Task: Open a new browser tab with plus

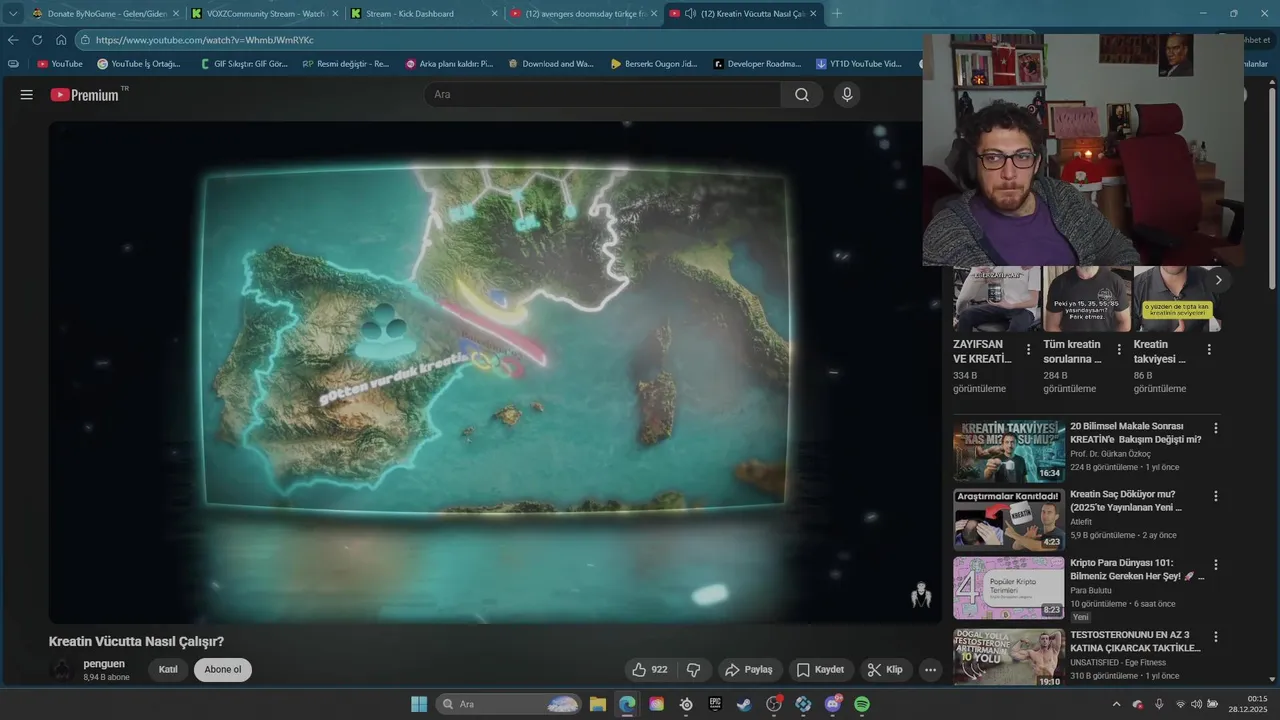Action: coord(837,14)
